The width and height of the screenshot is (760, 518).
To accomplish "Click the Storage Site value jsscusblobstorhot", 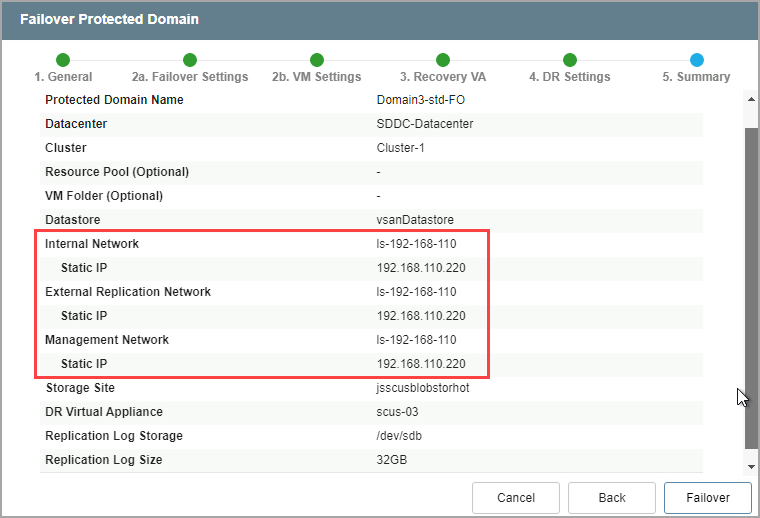I will (x=423, y=388).
